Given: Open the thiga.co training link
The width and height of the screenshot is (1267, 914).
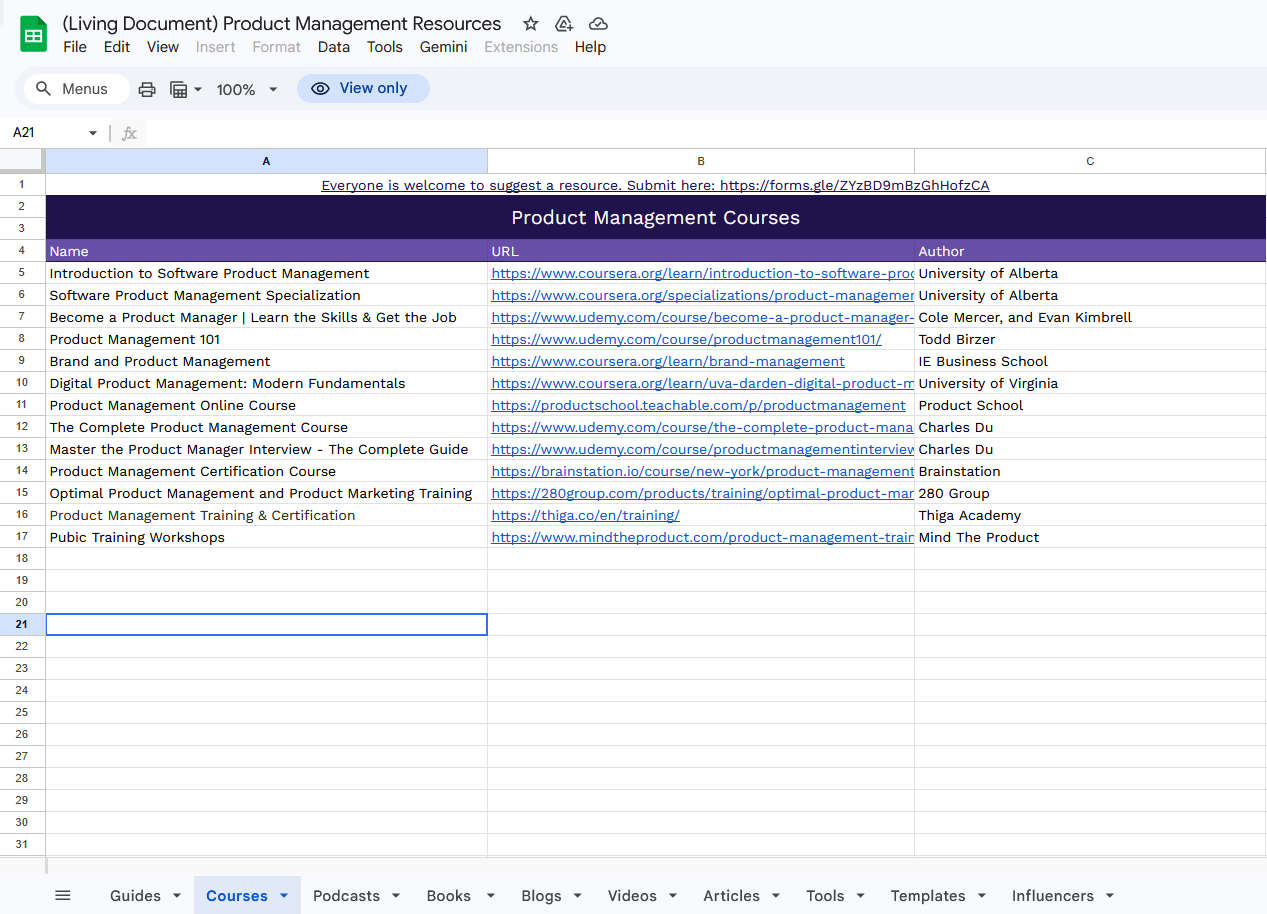Looking at the screenshot, I should tap(585, 515).
